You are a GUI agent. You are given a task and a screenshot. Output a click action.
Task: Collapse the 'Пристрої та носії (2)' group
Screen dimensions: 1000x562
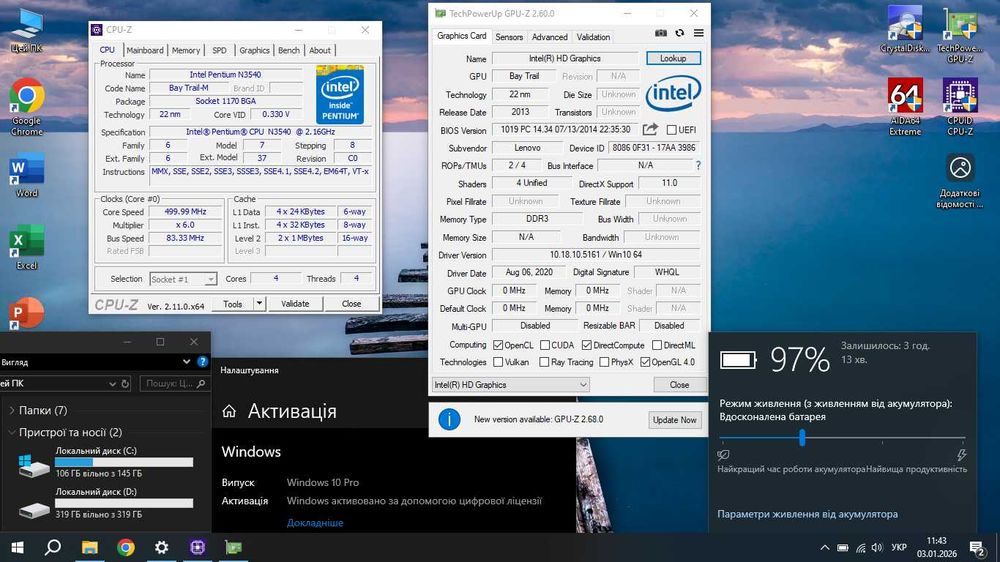(x=12, y=432)
